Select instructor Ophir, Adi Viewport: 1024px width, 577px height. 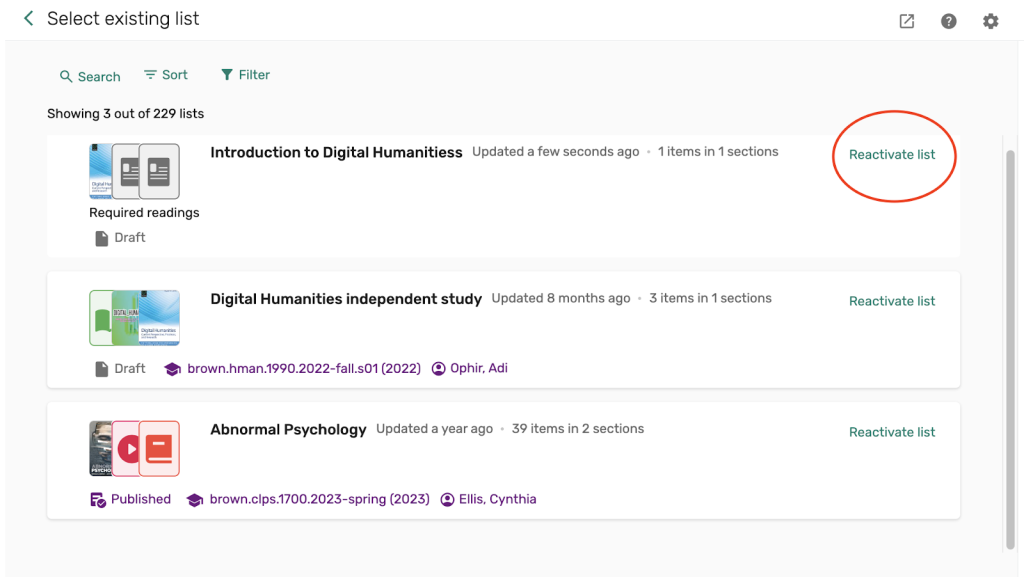[x=478, y=369]
